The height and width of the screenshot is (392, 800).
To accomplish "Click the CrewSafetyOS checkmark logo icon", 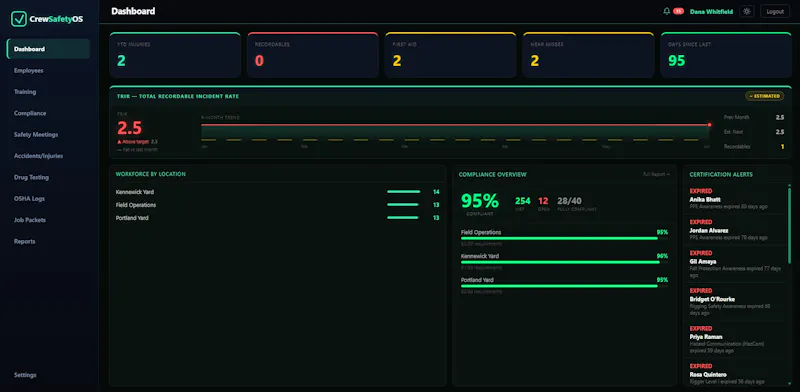I will click(18, 19).
